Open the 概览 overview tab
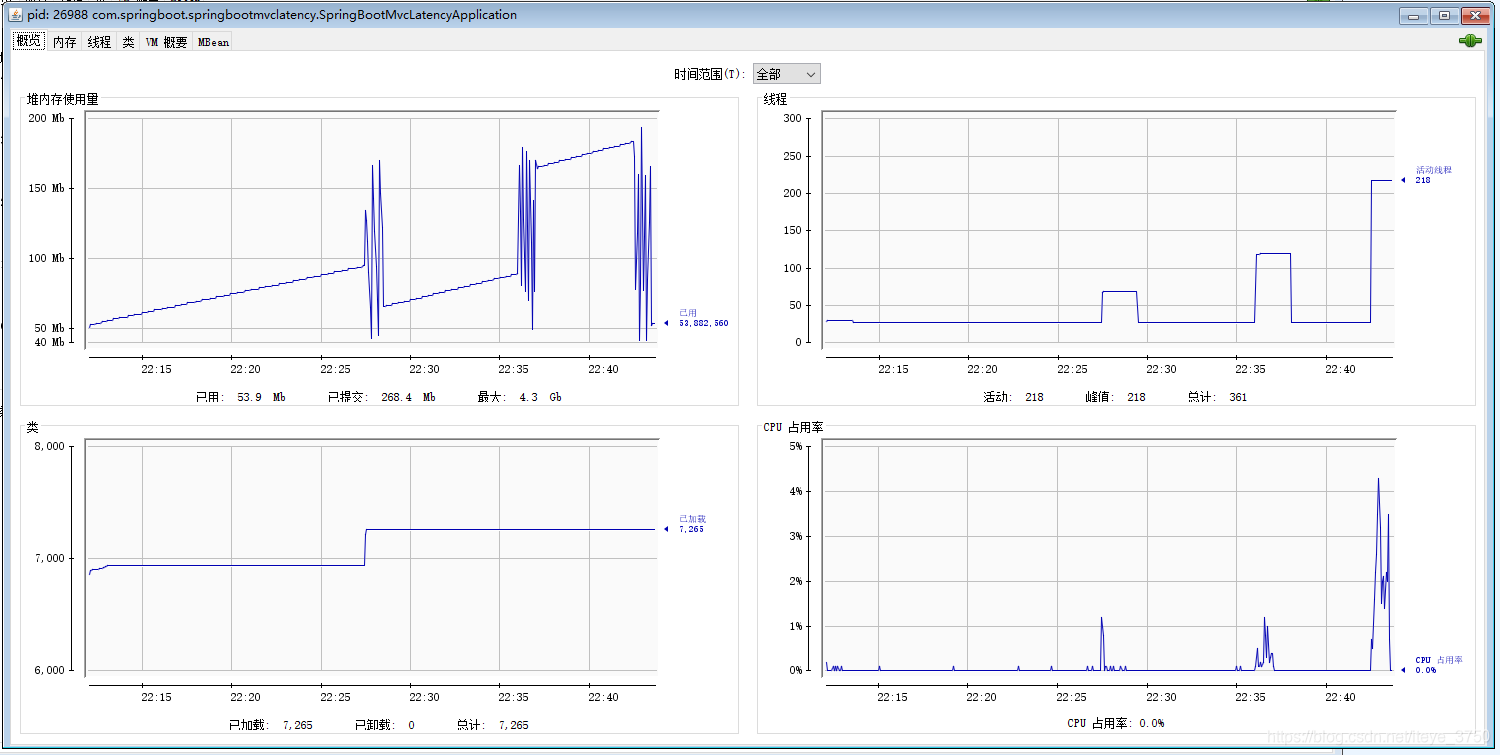 point(29,41)
